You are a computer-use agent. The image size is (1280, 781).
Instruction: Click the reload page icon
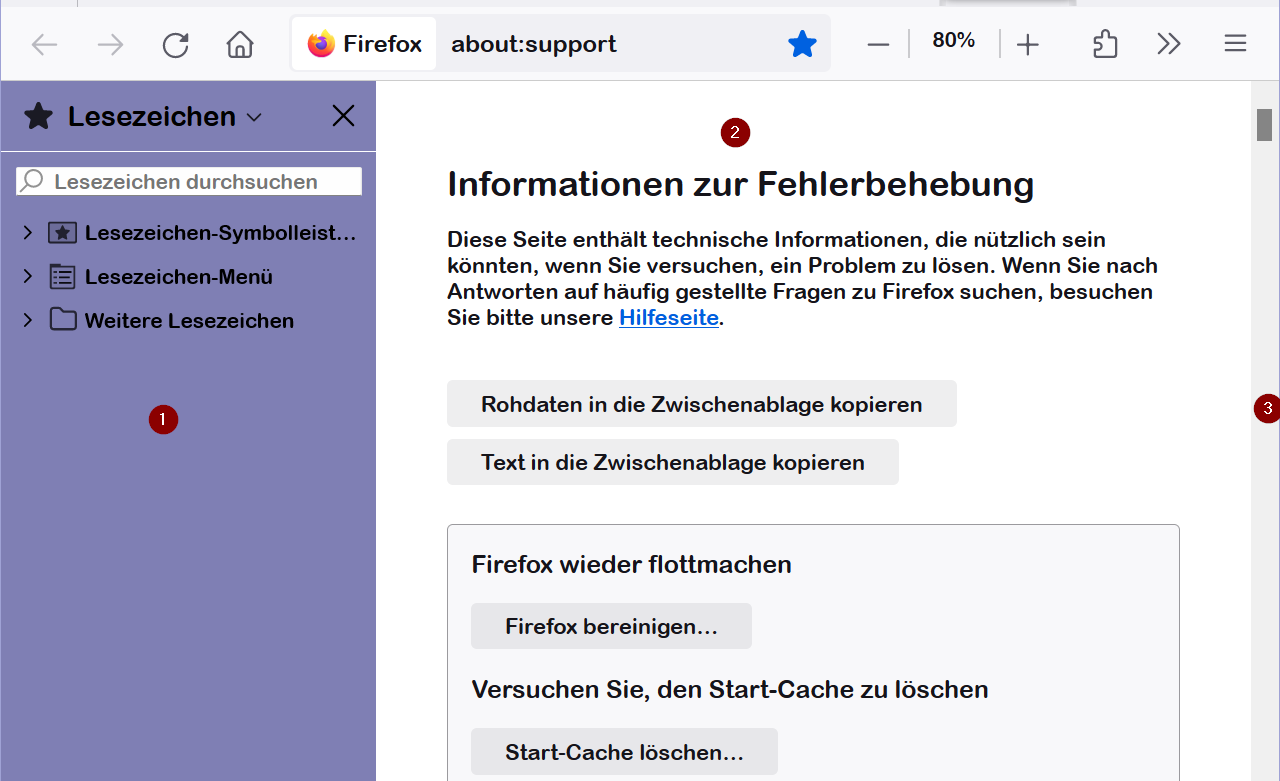(176, 44)
